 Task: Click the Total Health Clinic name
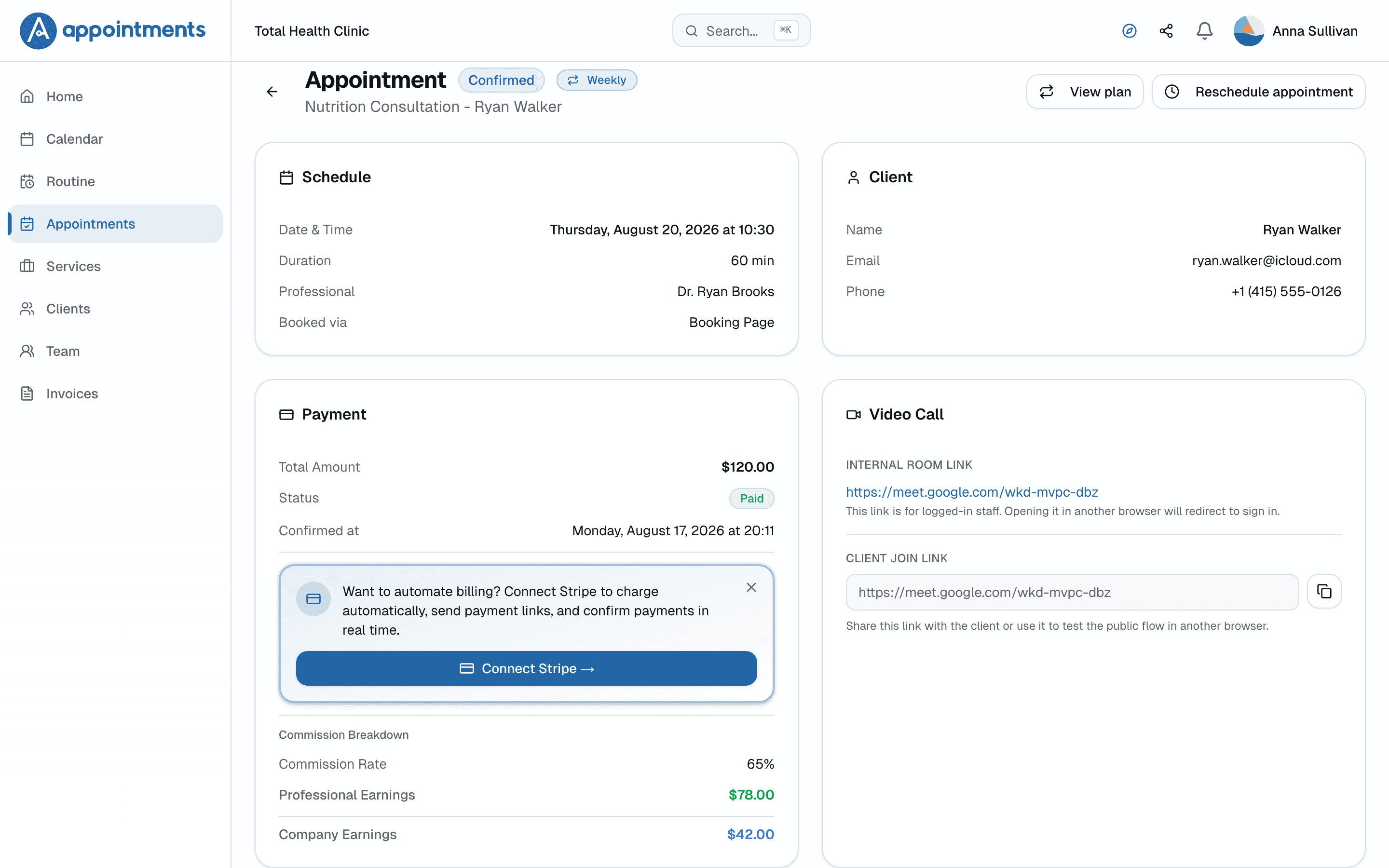(x=312, y=31)
